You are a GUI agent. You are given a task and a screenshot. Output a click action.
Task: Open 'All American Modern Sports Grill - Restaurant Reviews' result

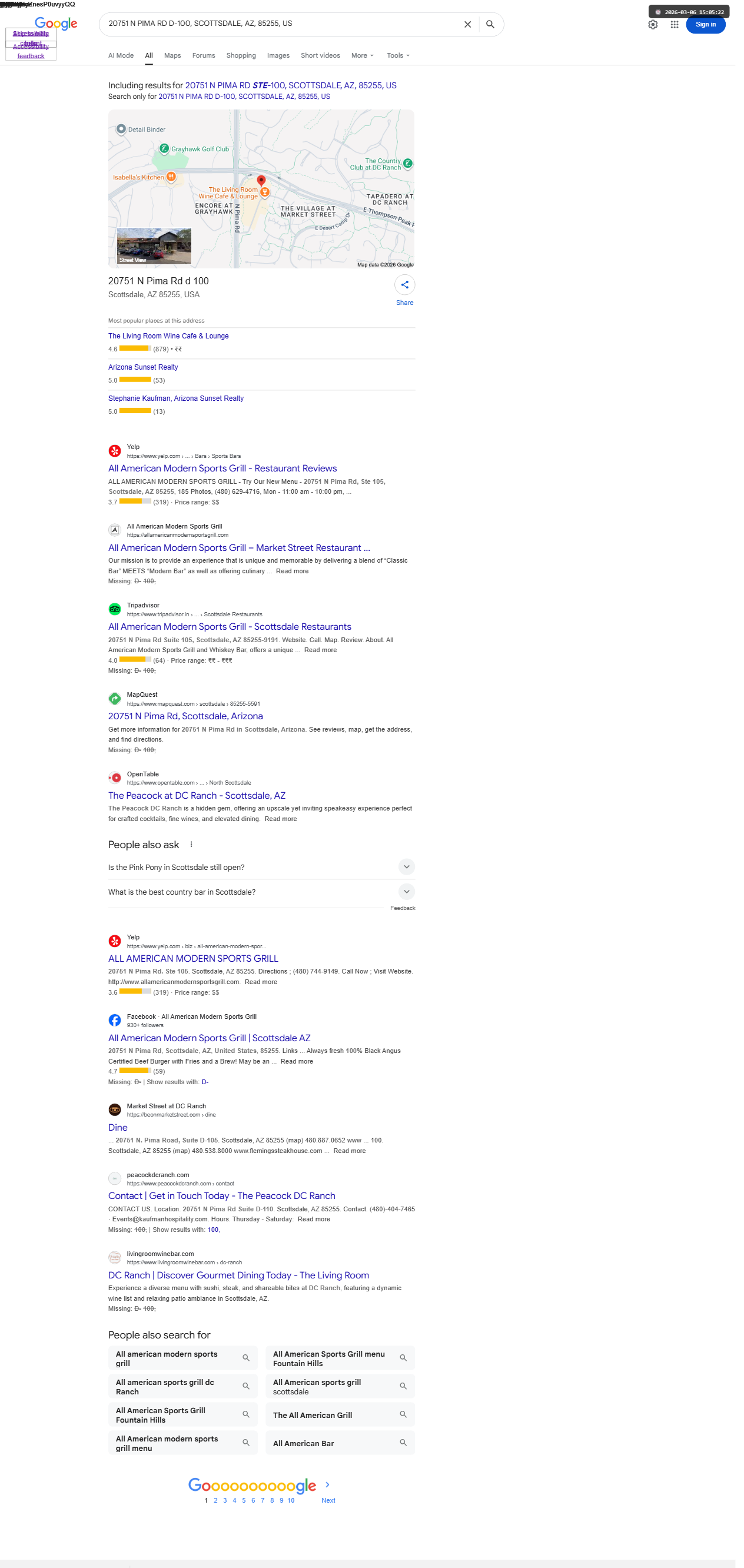click(225, 474)
